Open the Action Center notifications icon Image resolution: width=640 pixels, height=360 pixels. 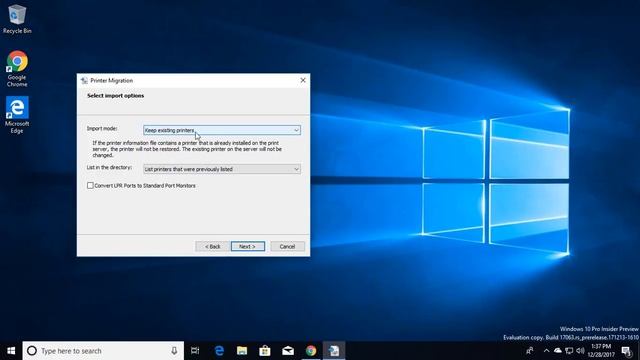click(x=627, y=351)
